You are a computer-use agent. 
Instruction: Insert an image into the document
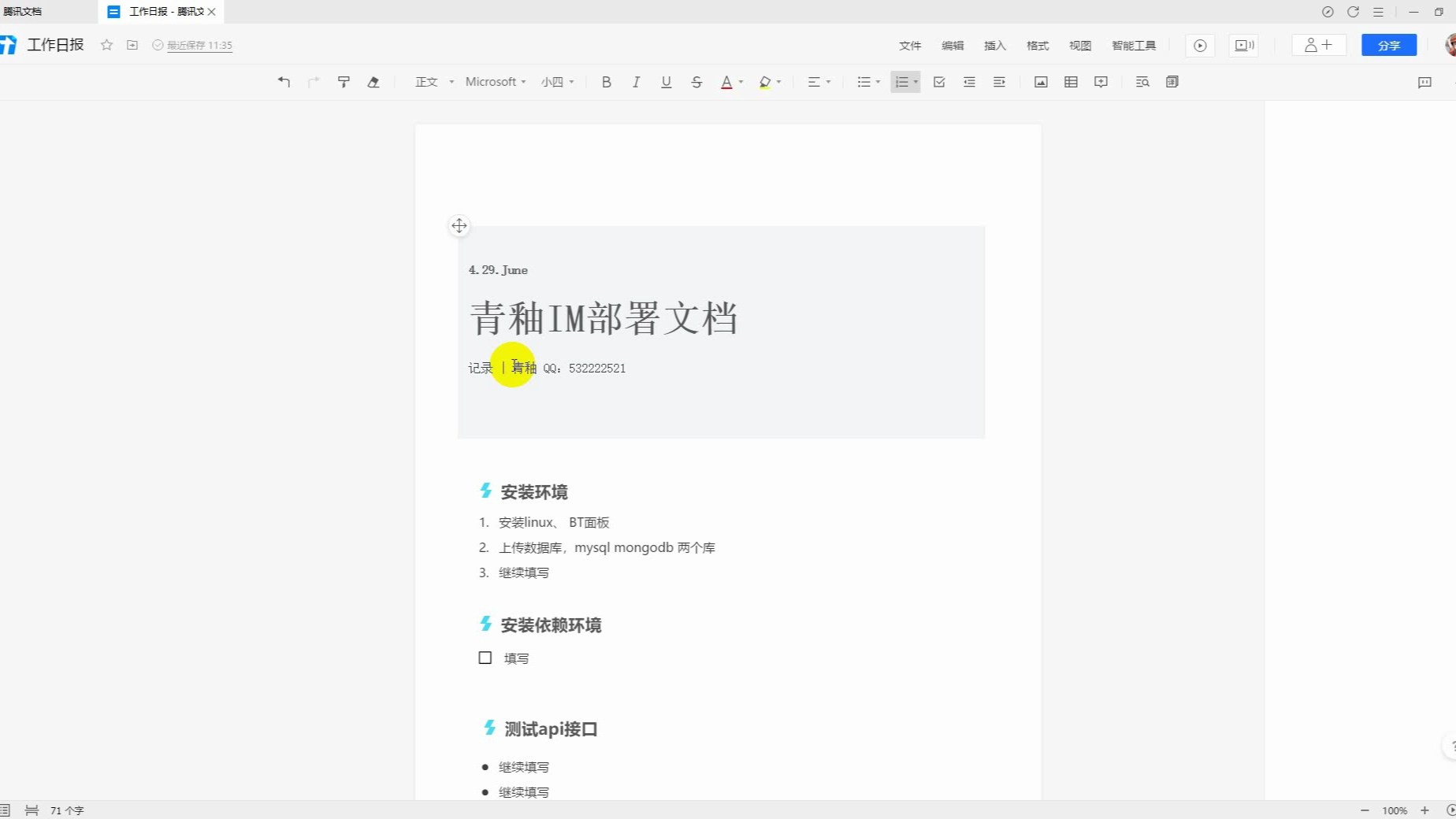(x=1041, y=82)
